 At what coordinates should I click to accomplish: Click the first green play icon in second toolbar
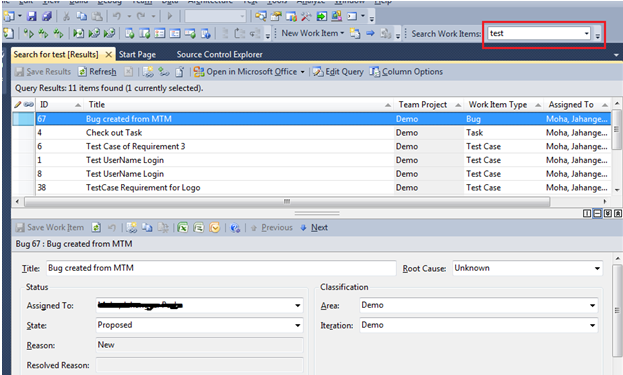(x=28, y=33)
